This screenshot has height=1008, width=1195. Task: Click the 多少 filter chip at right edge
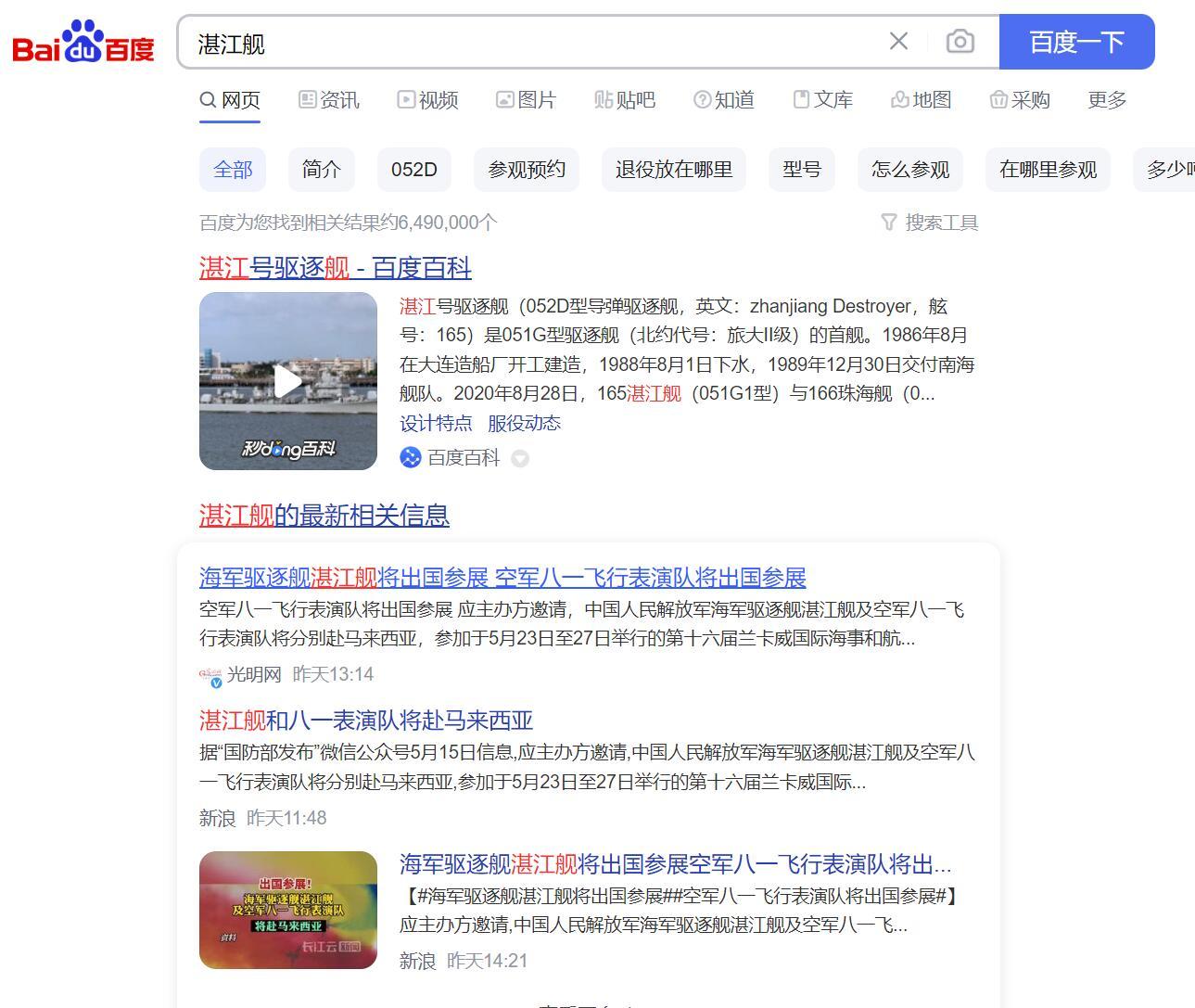click(1164, 170)
